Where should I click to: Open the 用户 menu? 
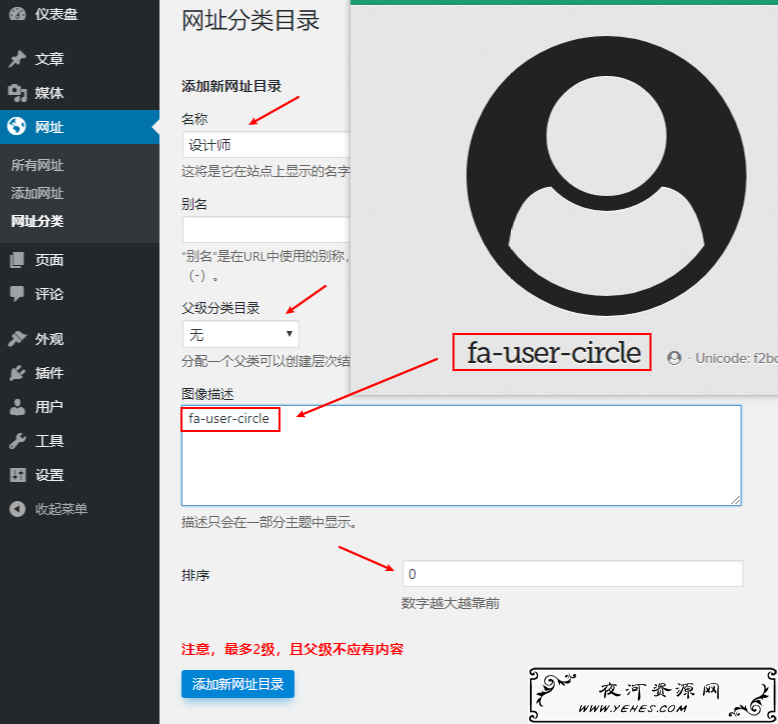coord(79,407)
